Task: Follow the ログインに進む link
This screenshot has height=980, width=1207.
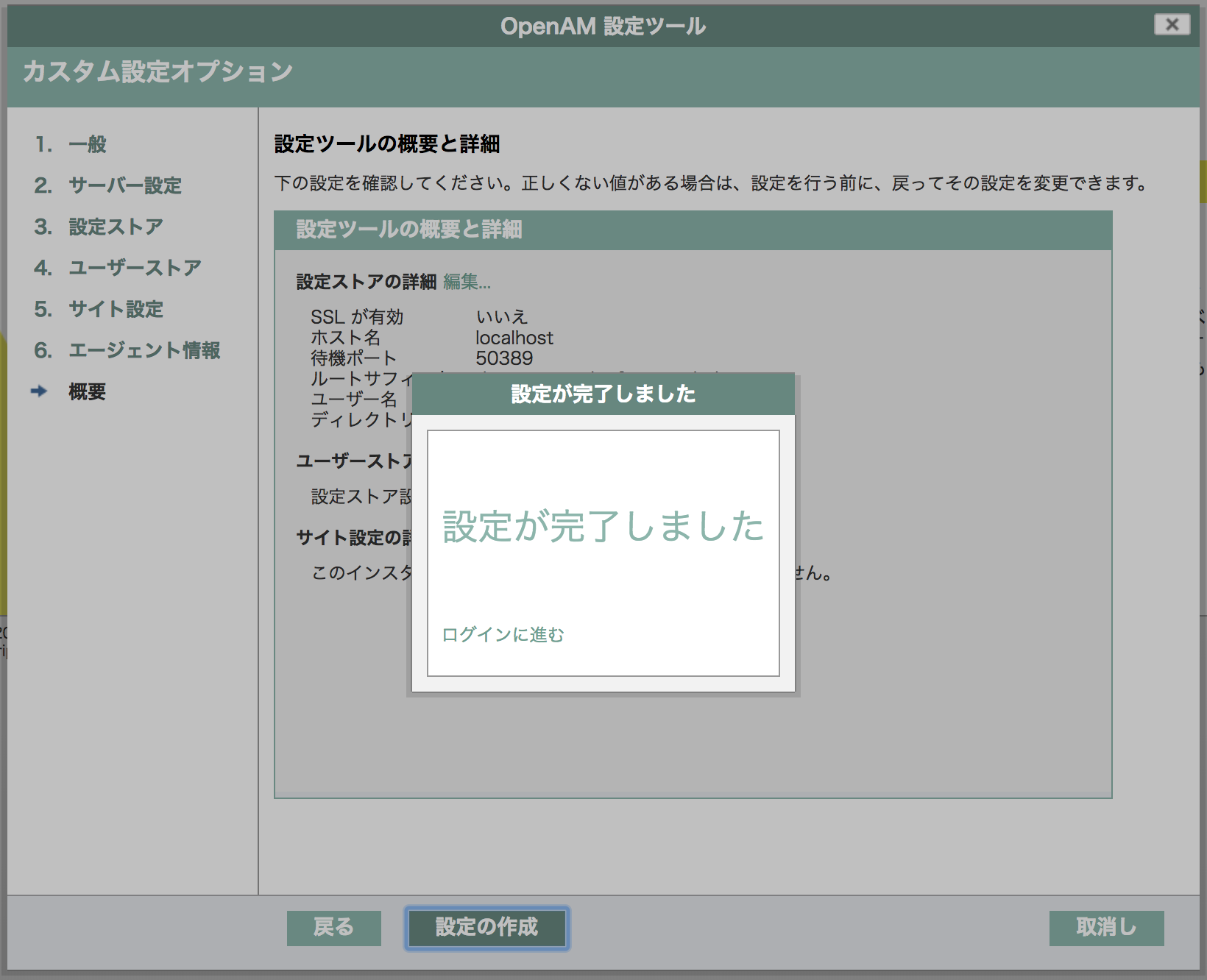Action: (x=503, y=634)
